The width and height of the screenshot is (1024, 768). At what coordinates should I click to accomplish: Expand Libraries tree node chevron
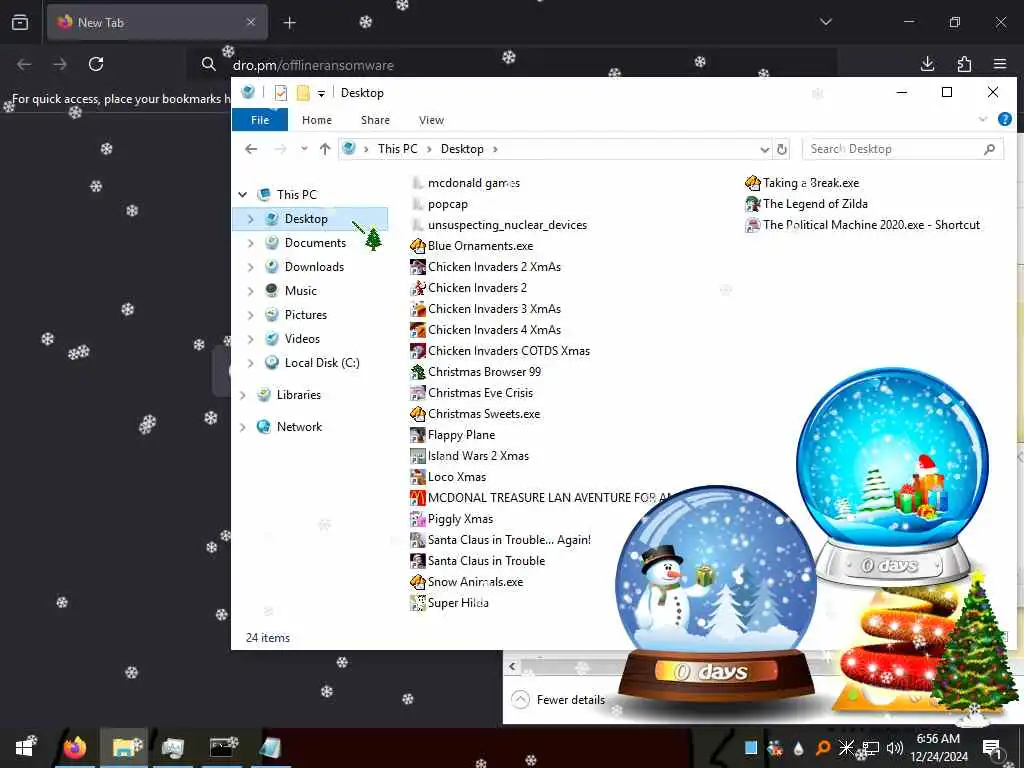[x=243, y=395]
